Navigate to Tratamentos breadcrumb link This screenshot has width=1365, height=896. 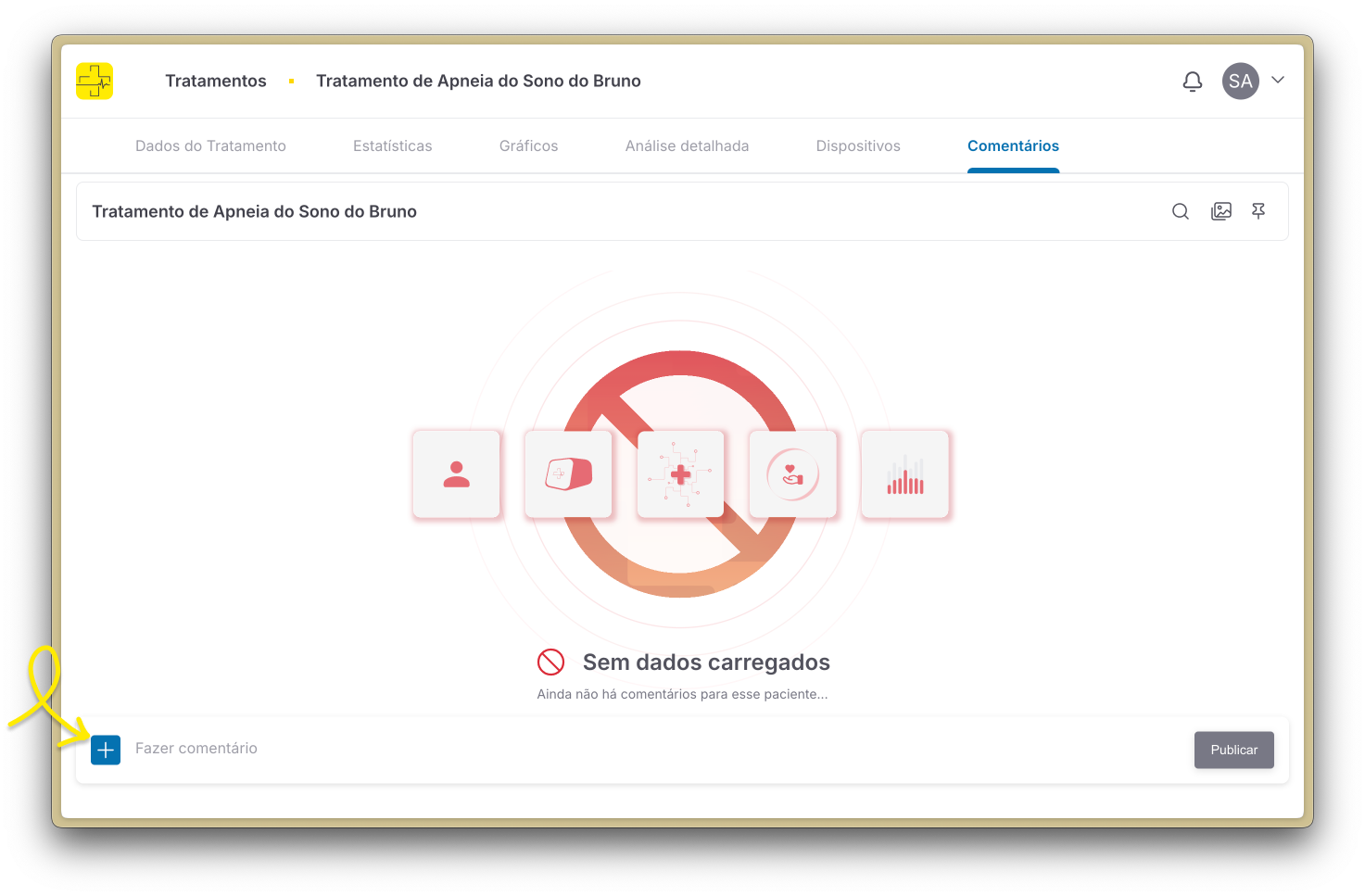216,82
